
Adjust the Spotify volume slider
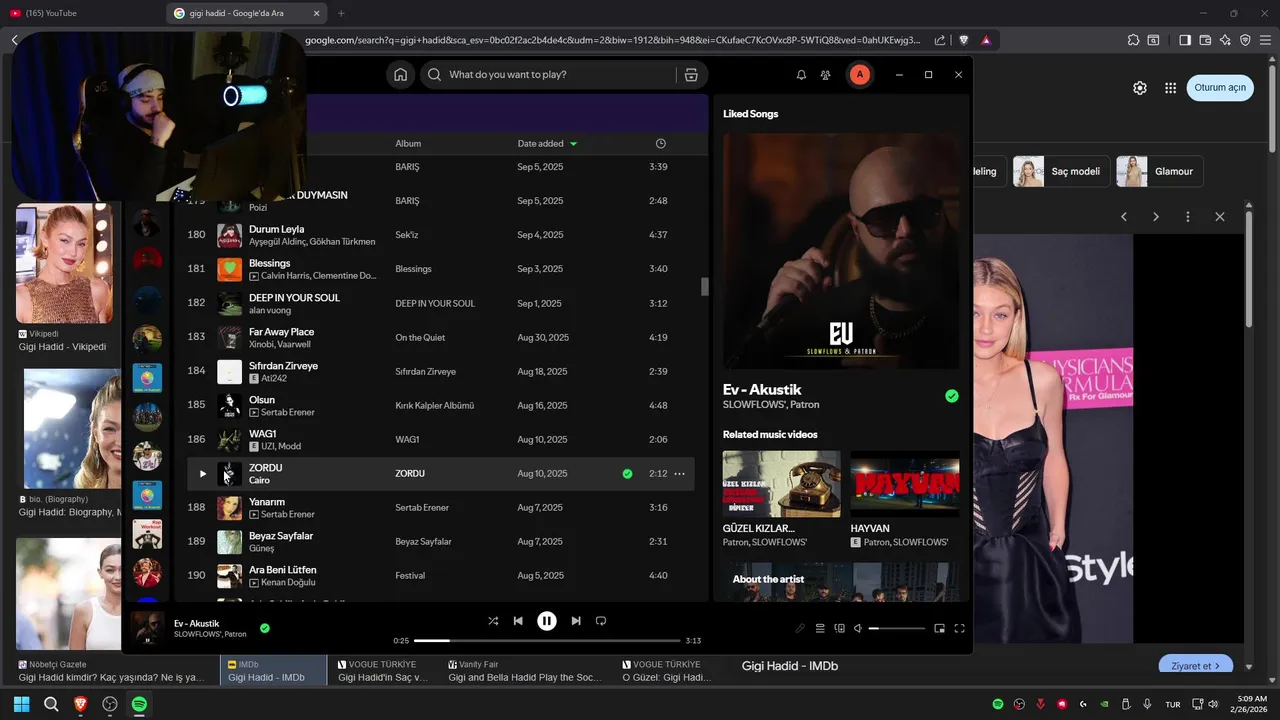(897, 628)
